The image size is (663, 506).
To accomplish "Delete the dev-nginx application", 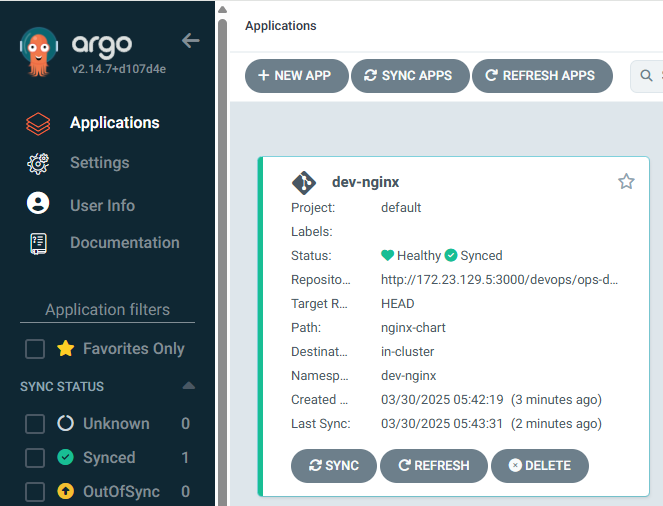I will tap(540, 465).
